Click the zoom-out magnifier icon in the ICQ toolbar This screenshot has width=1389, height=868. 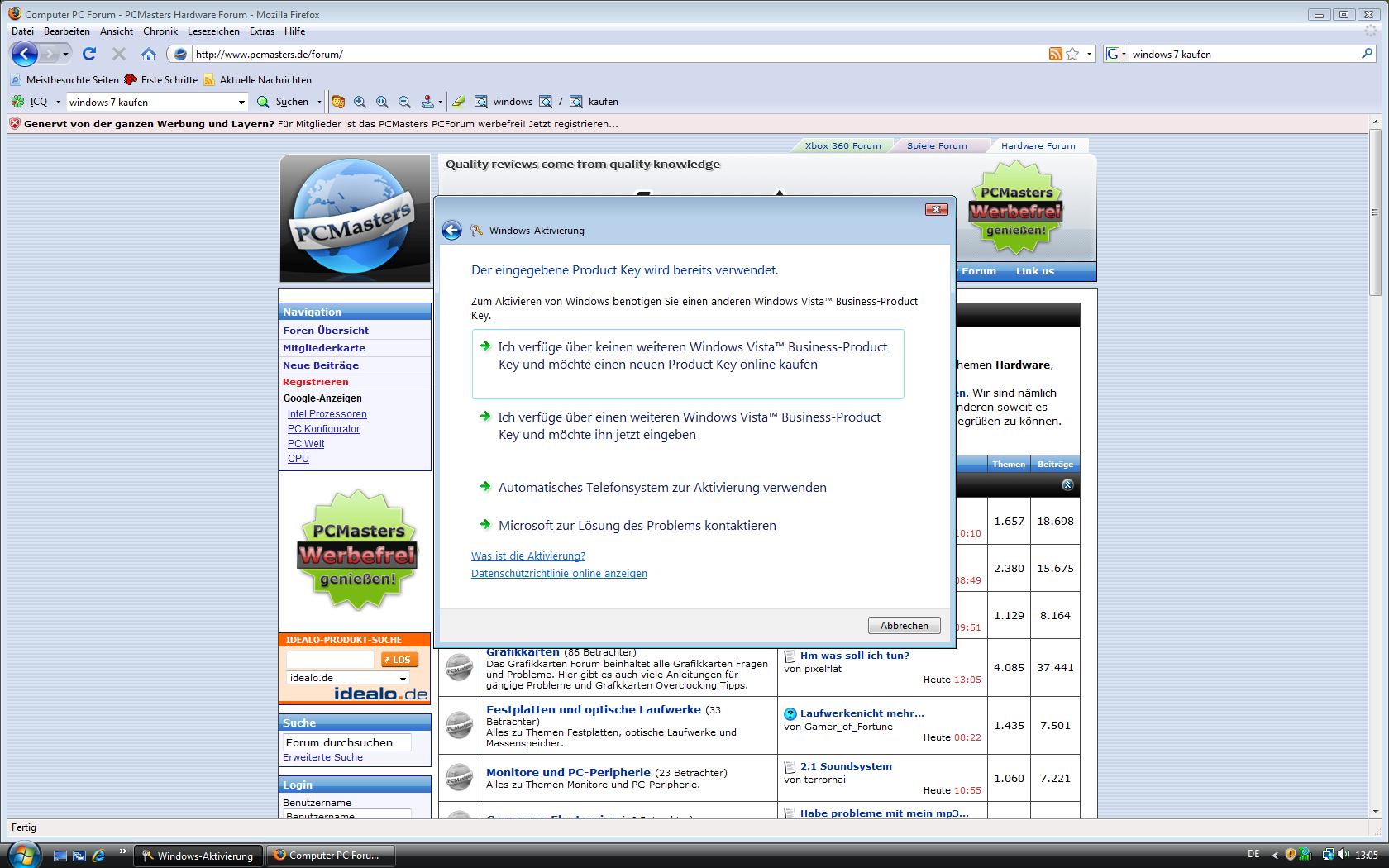pos(404,102)
